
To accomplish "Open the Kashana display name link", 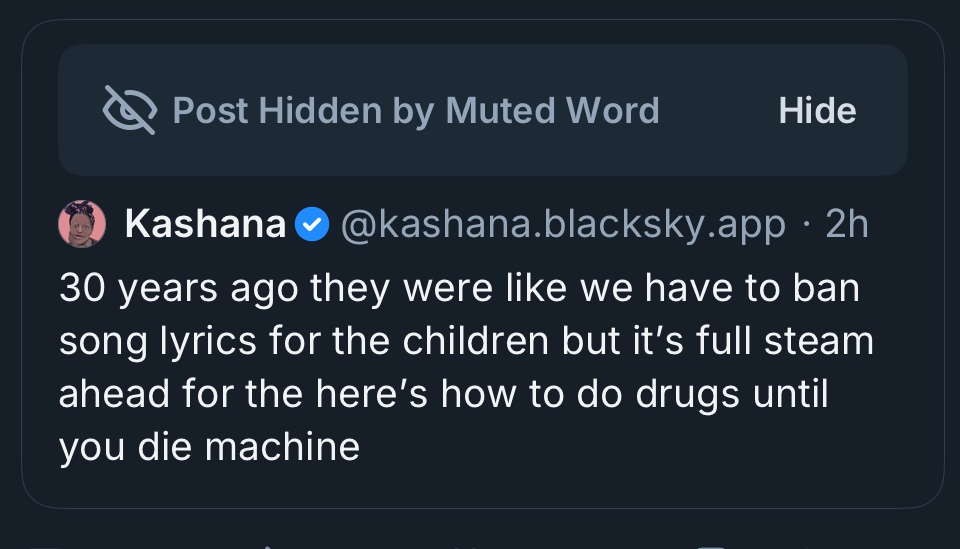I will (205, 225).
